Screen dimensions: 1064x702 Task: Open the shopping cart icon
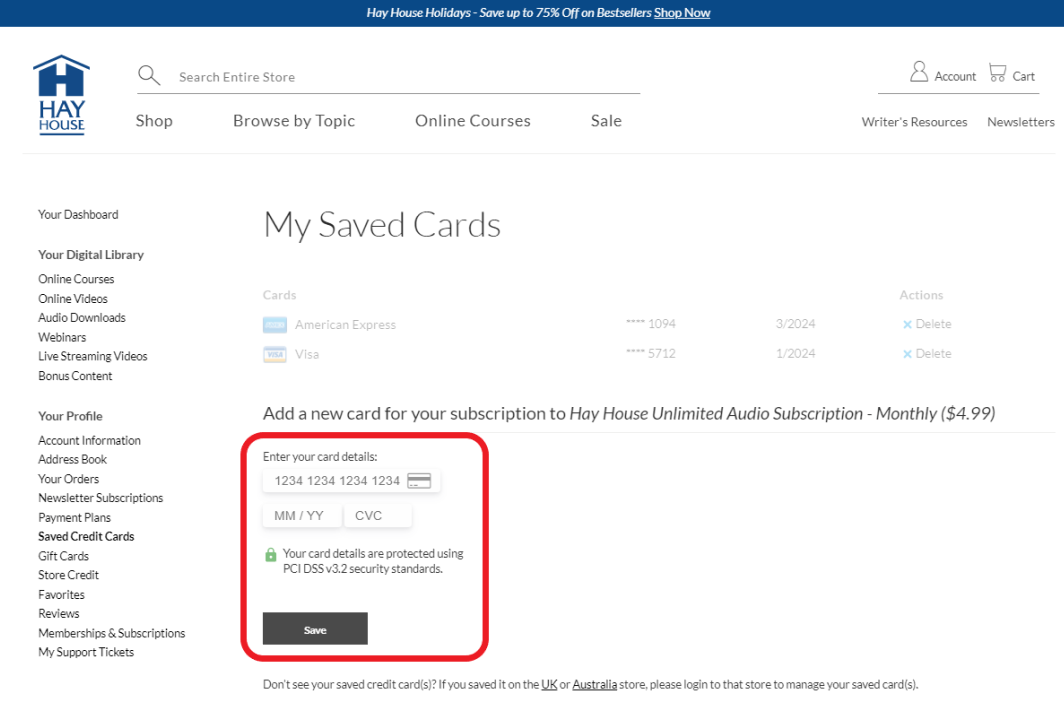[997, 73]
